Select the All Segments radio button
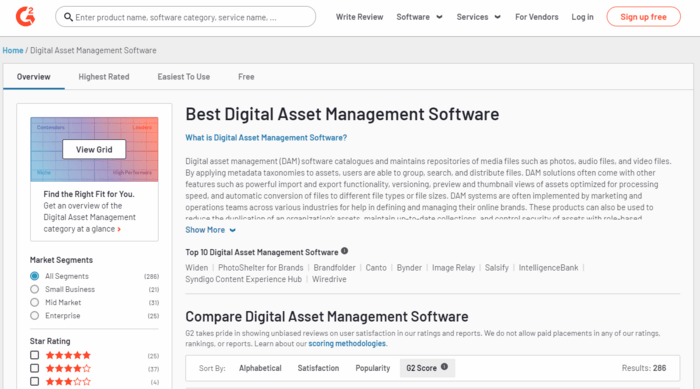This screenshot has height=389, width=700. pyautogui.click(x=34, y=276)
